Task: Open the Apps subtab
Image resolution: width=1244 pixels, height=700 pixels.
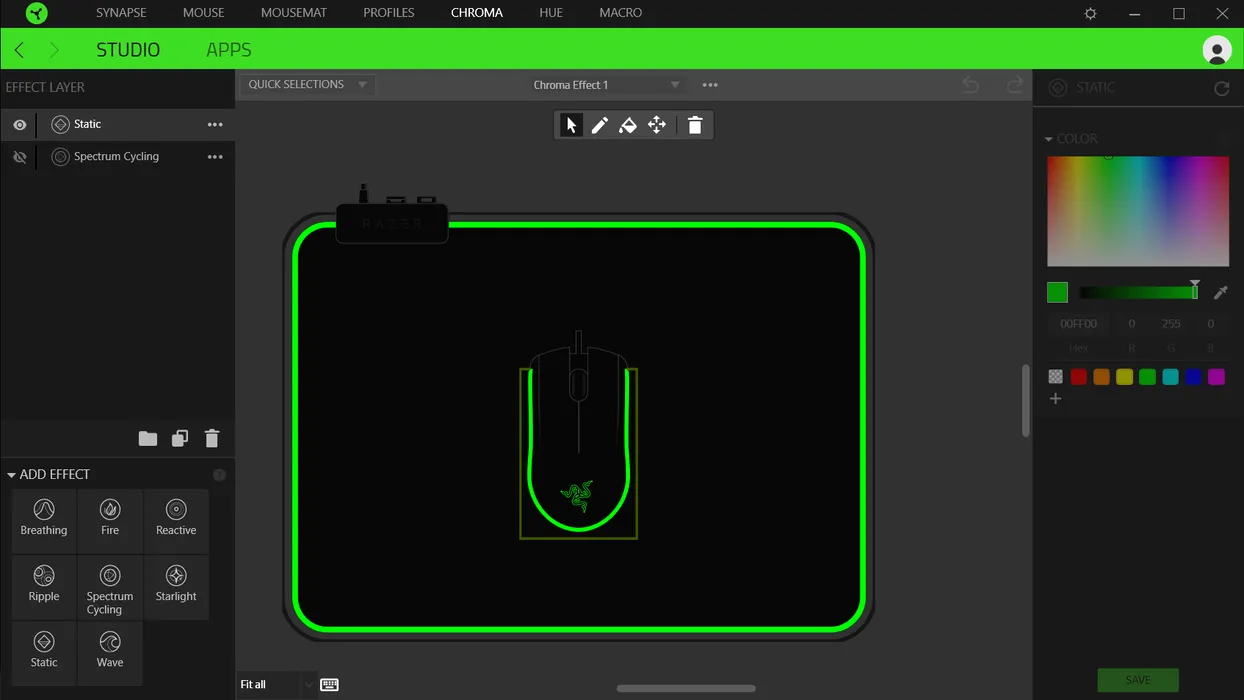Action: 229,50
